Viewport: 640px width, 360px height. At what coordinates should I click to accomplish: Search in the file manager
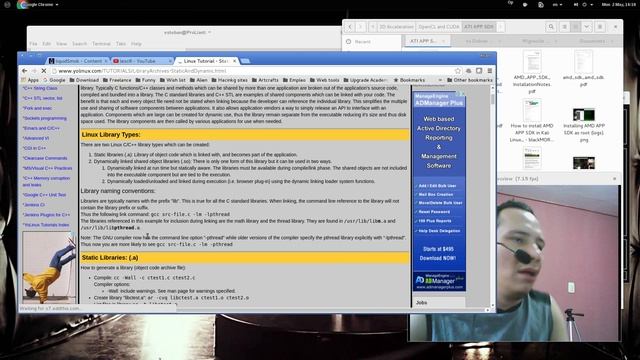click(x=551, y=27)
